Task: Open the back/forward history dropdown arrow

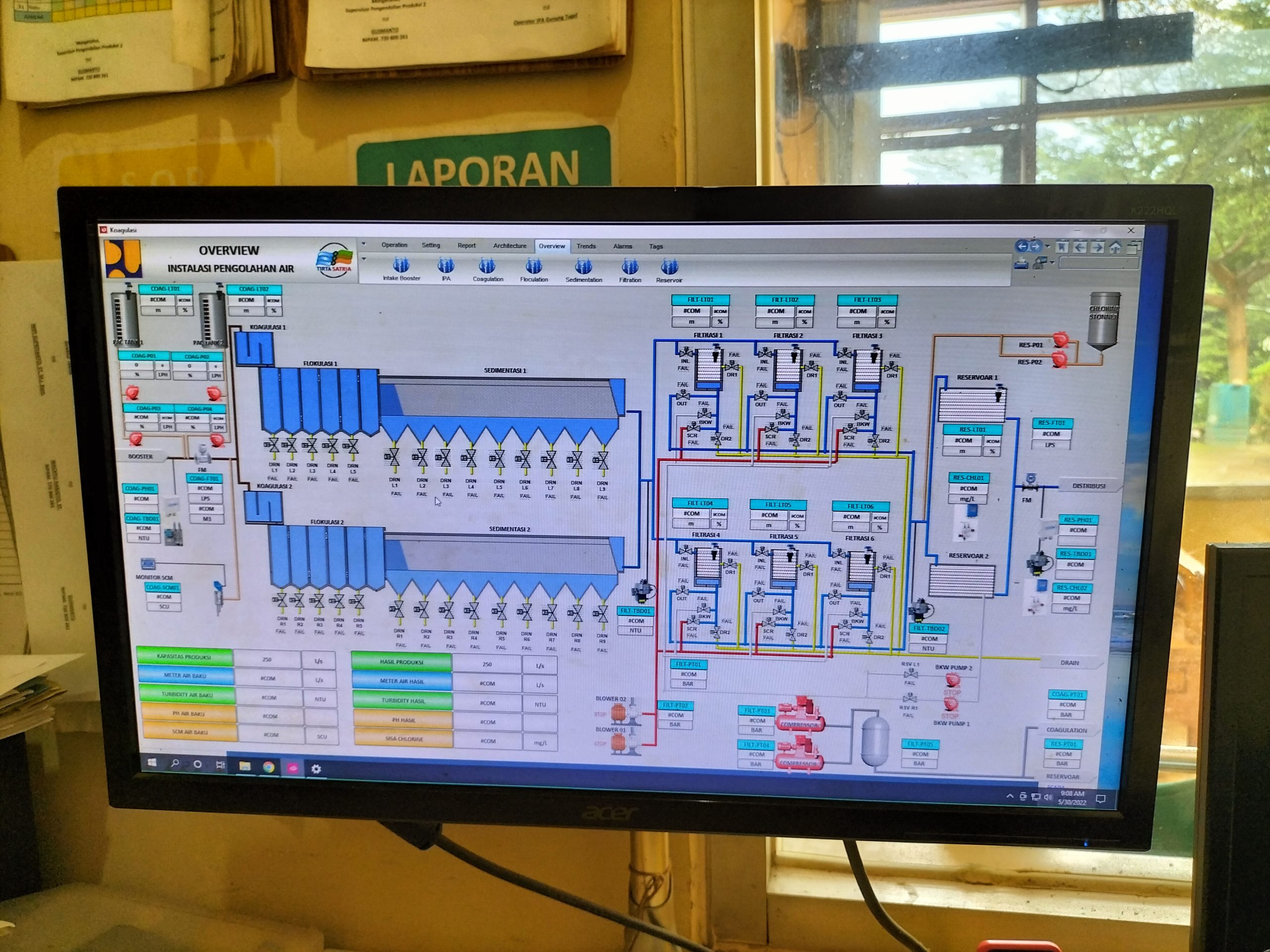Action: point(1047,247)
